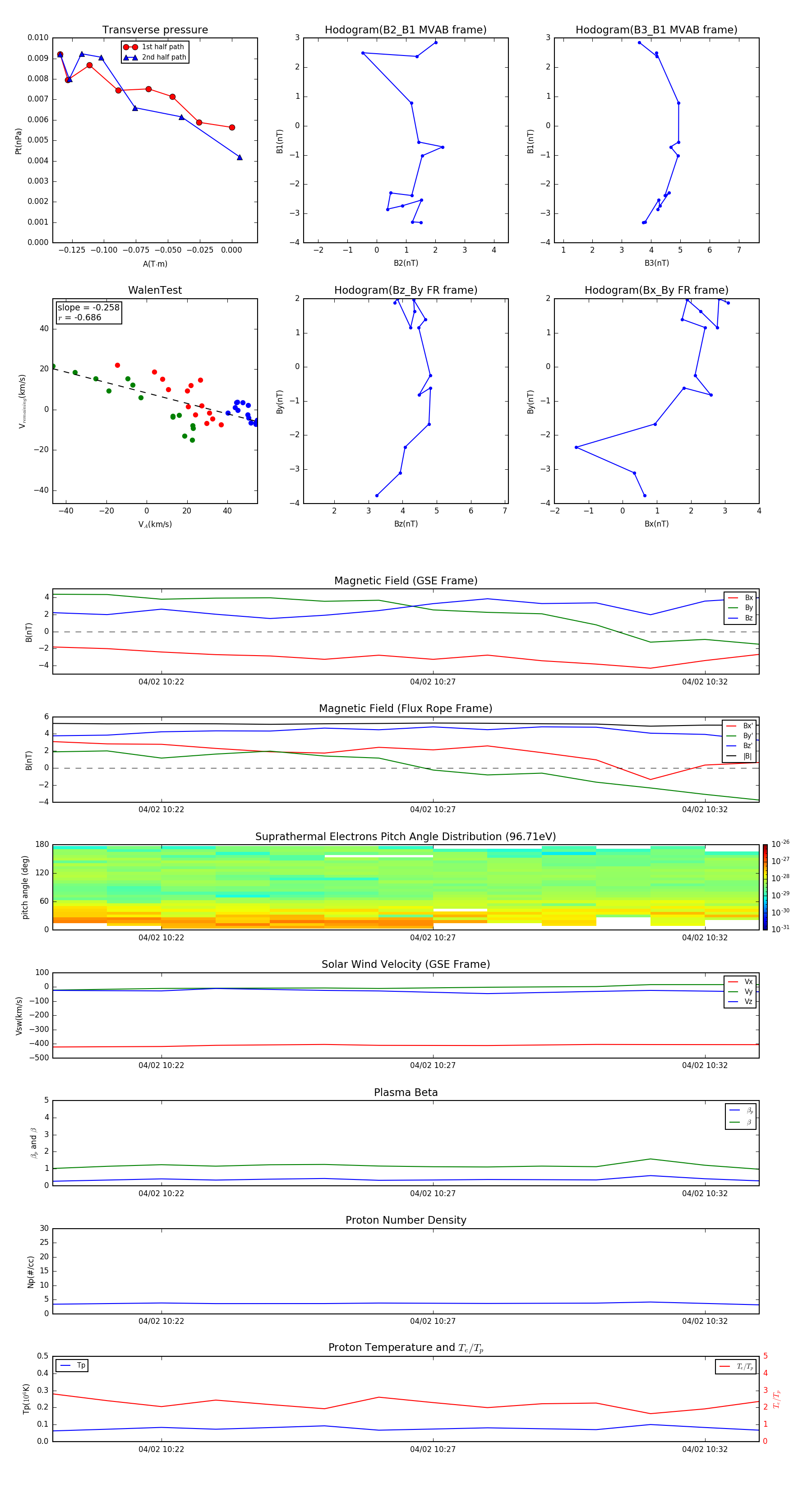This screenshot has width=812, height=1489.
Task: Click '1st half path' legend entry
Action: (x=154, y=47)
